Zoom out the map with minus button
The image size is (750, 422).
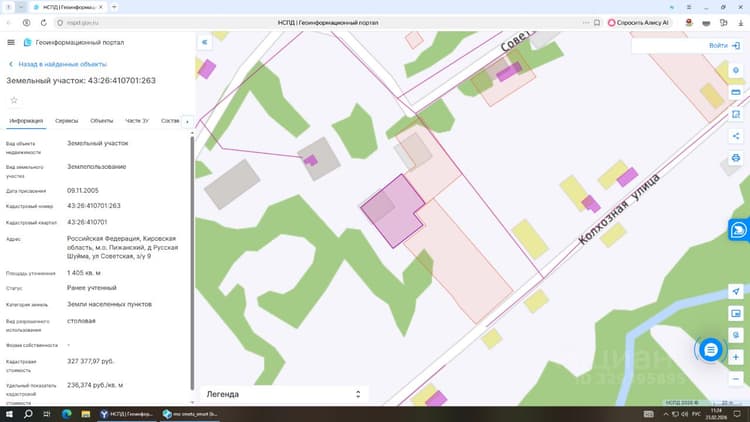point(736,379)
